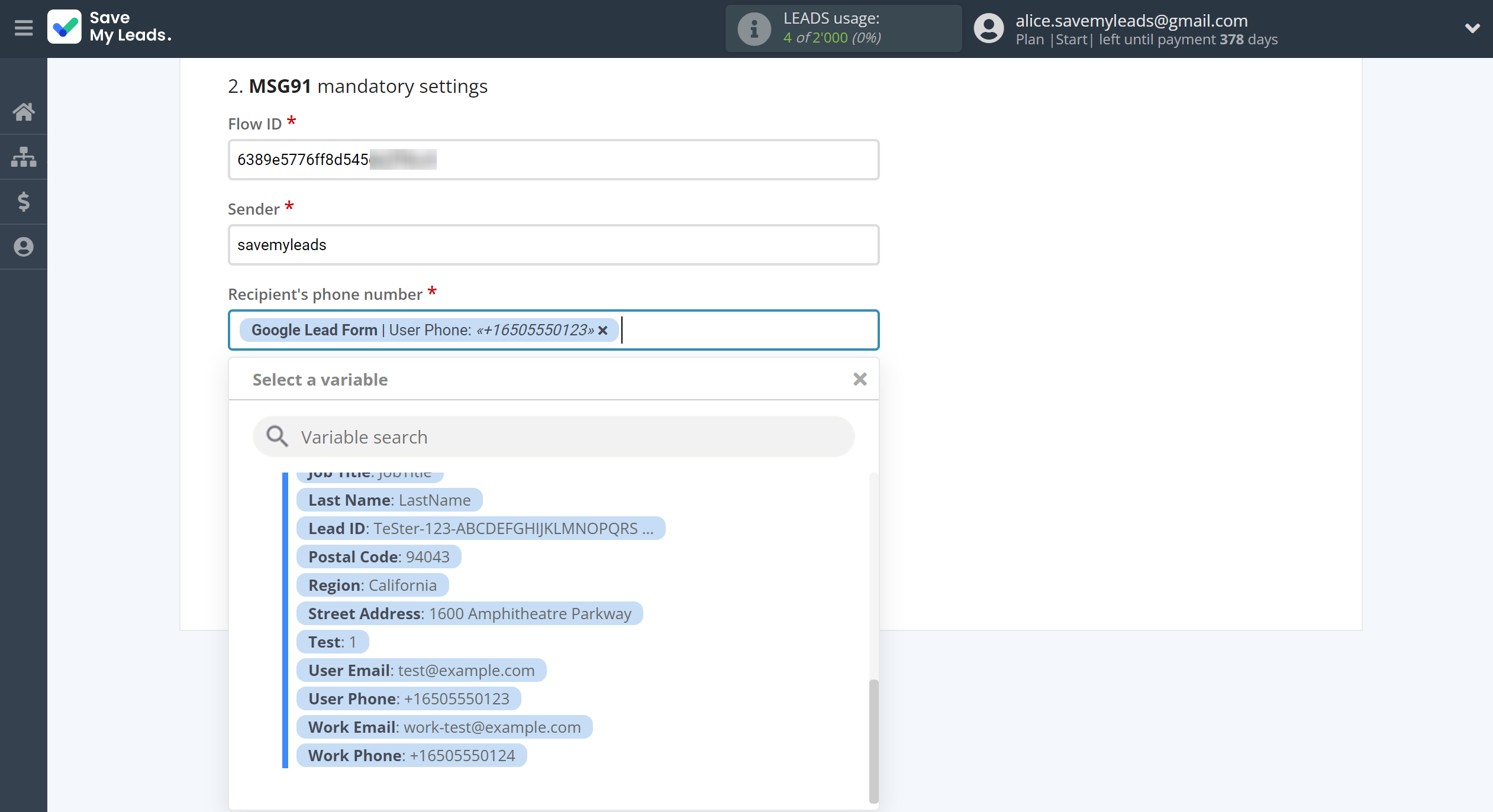The image size is (1493, 812).
Task: Select the Work Email variable
Action: [444, 727]
